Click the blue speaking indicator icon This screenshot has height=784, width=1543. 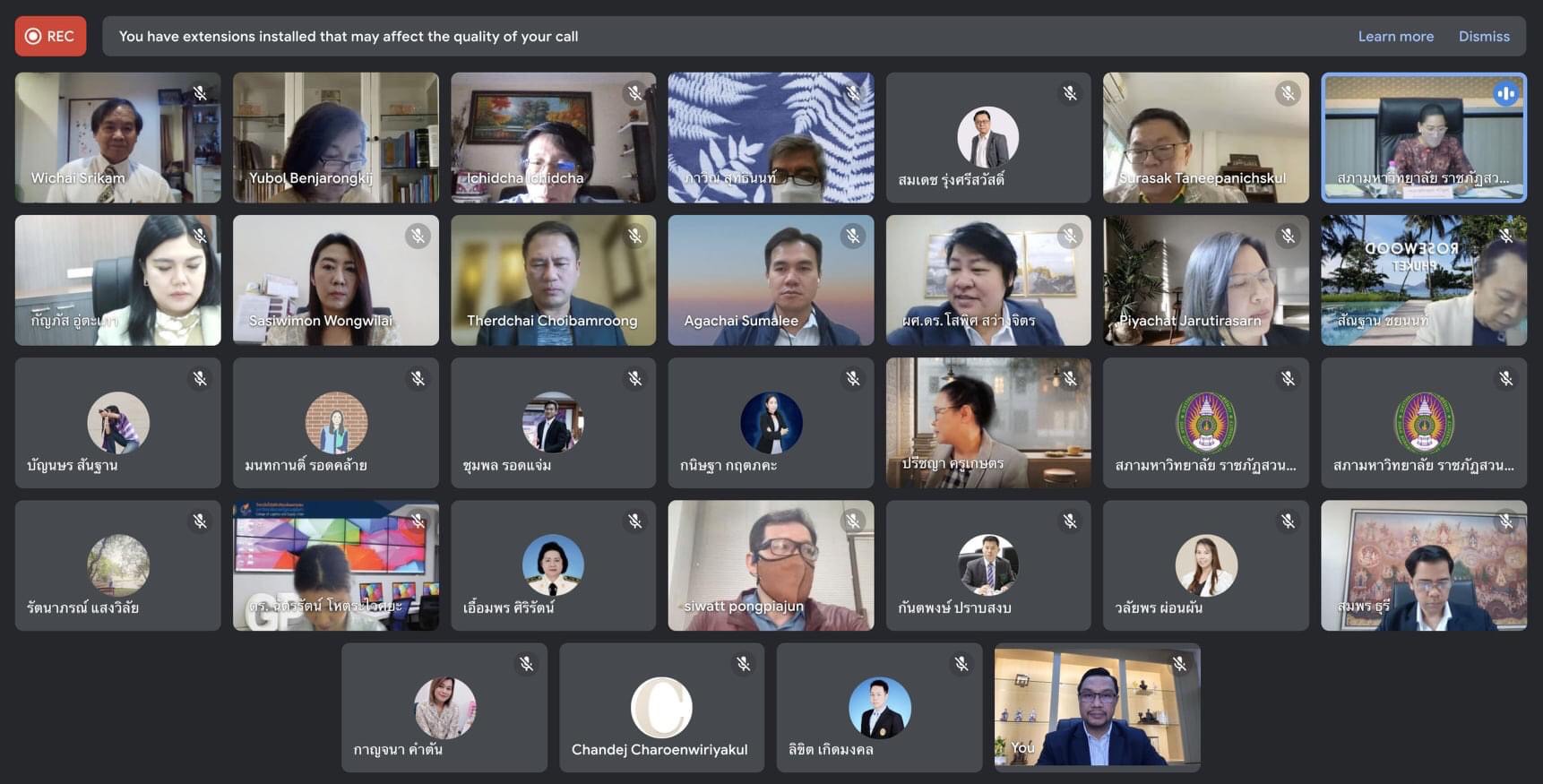click(1505, 93)
